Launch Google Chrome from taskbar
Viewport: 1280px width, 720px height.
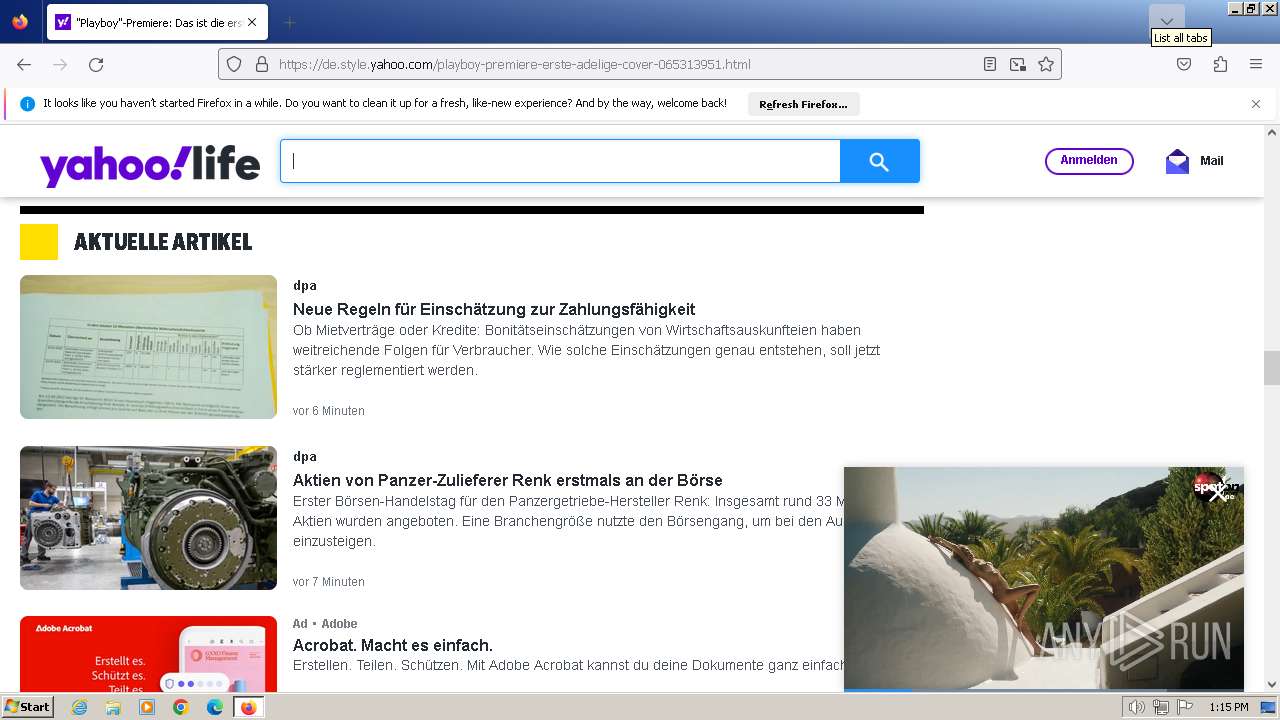tap(181, 707)
